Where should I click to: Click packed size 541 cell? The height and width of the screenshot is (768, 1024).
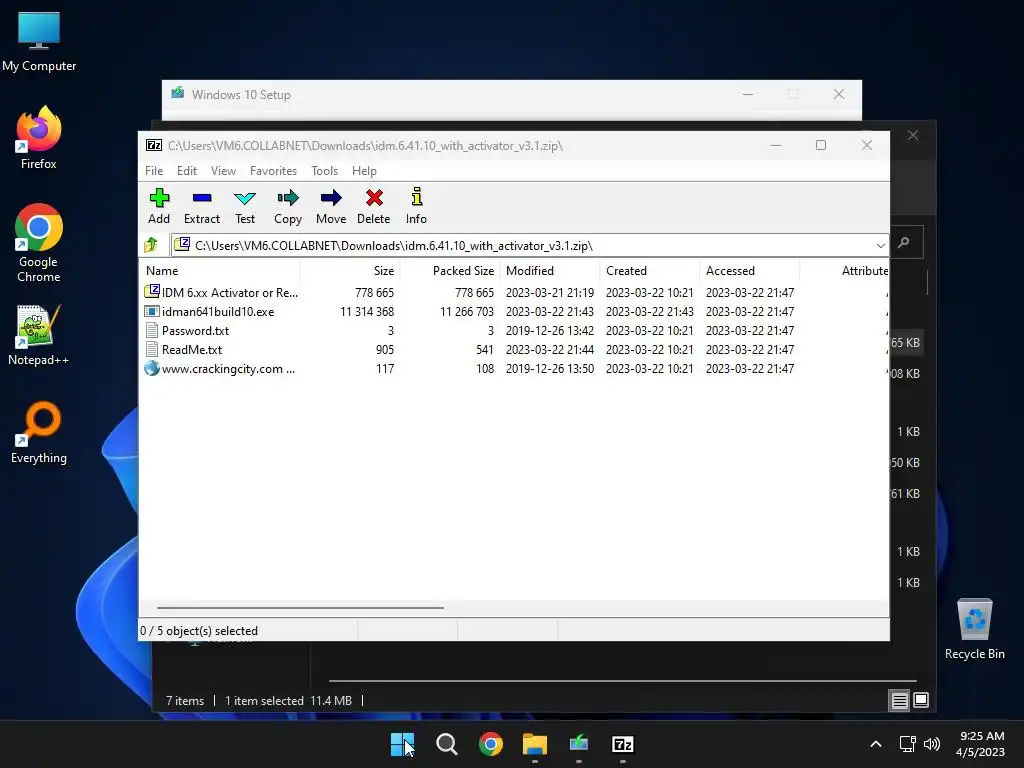485,349
